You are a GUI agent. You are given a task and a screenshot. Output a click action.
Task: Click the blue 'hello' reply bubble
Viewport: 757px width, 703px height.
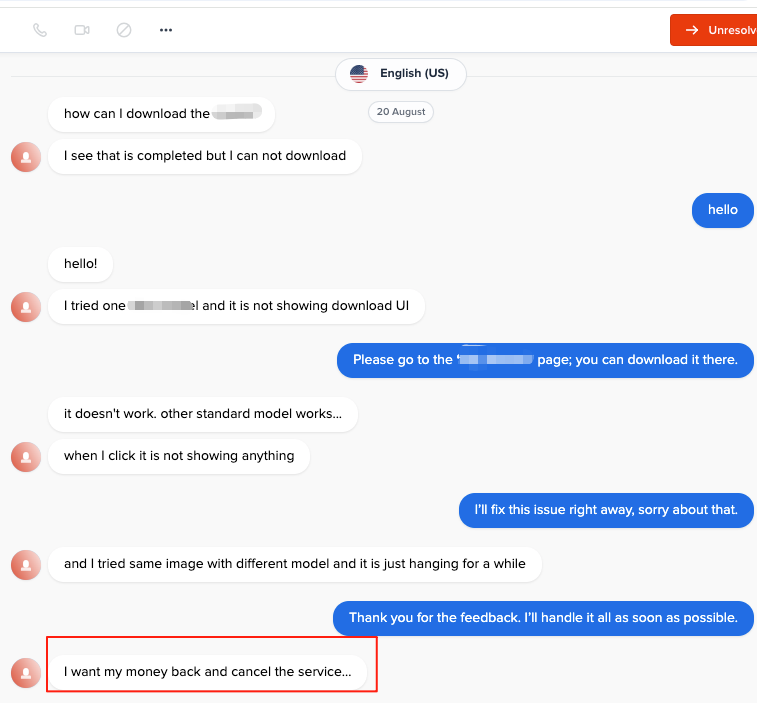pos(723,210)
